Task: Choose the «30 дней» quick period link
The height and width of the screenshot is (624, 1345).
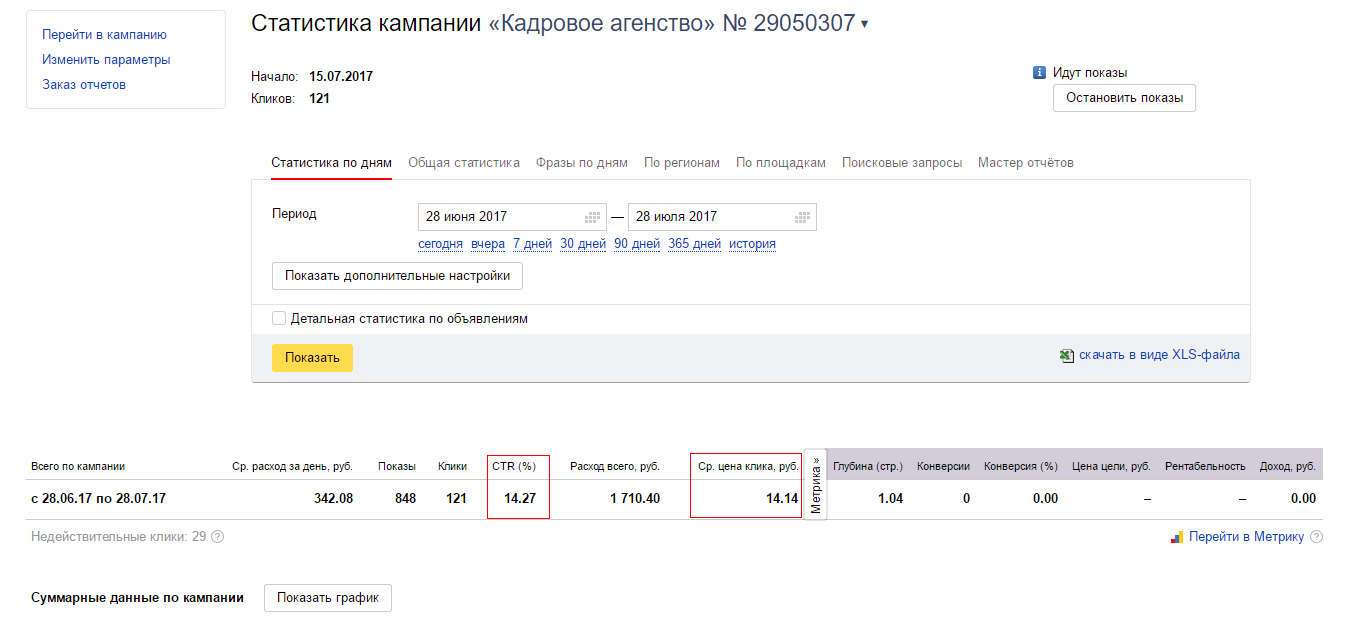Action: [583, 243]
